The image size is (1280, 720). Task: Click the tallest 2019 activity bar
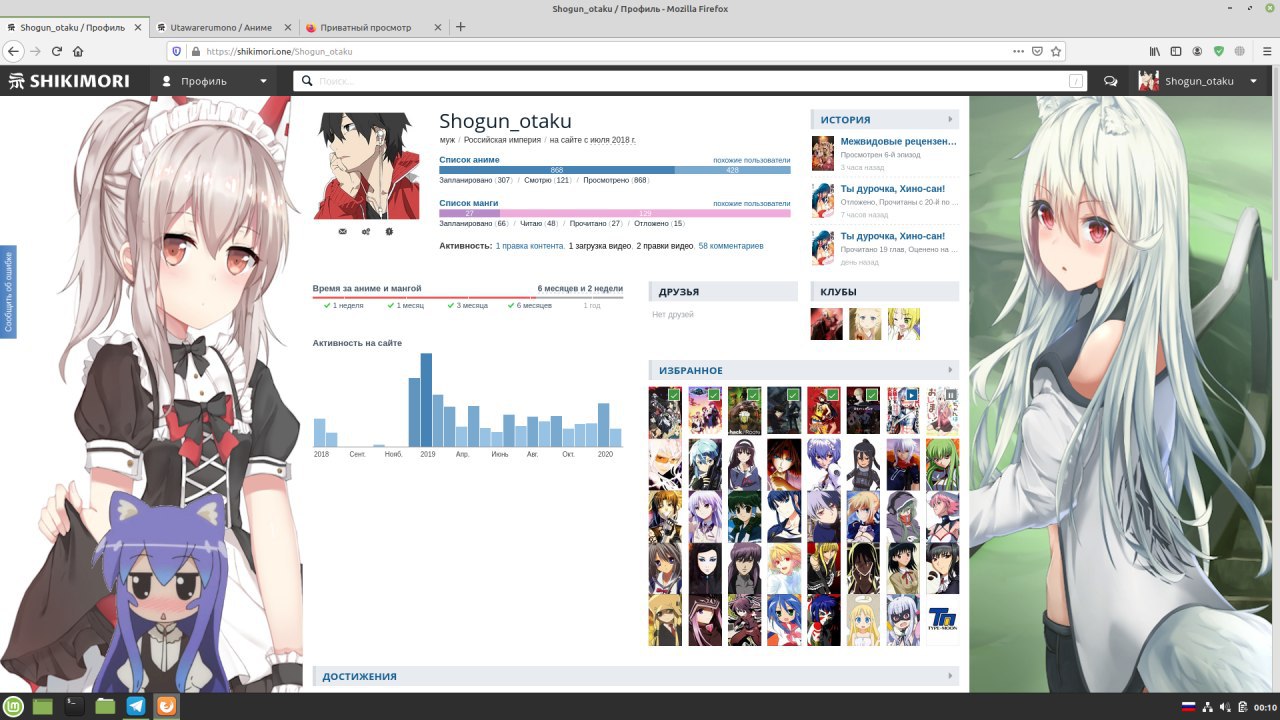(426, 400)
